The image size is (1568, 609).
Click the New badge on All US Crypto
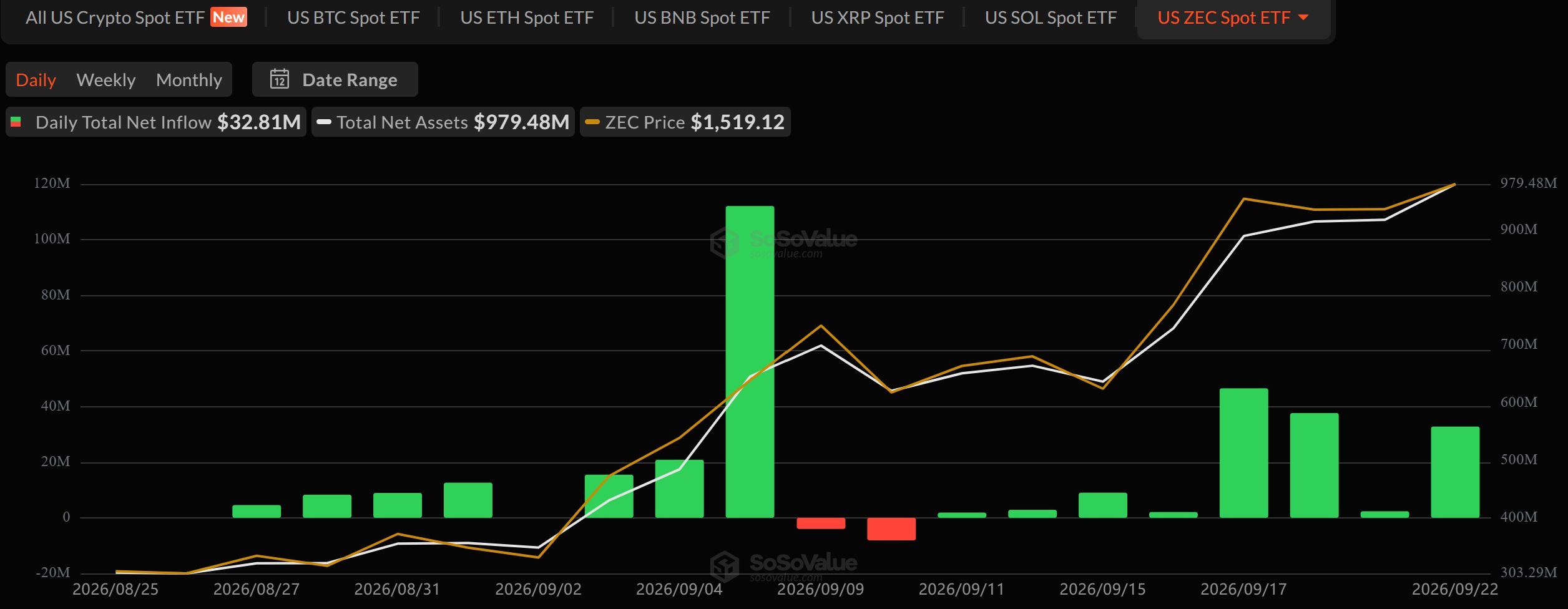coord(229,17)
